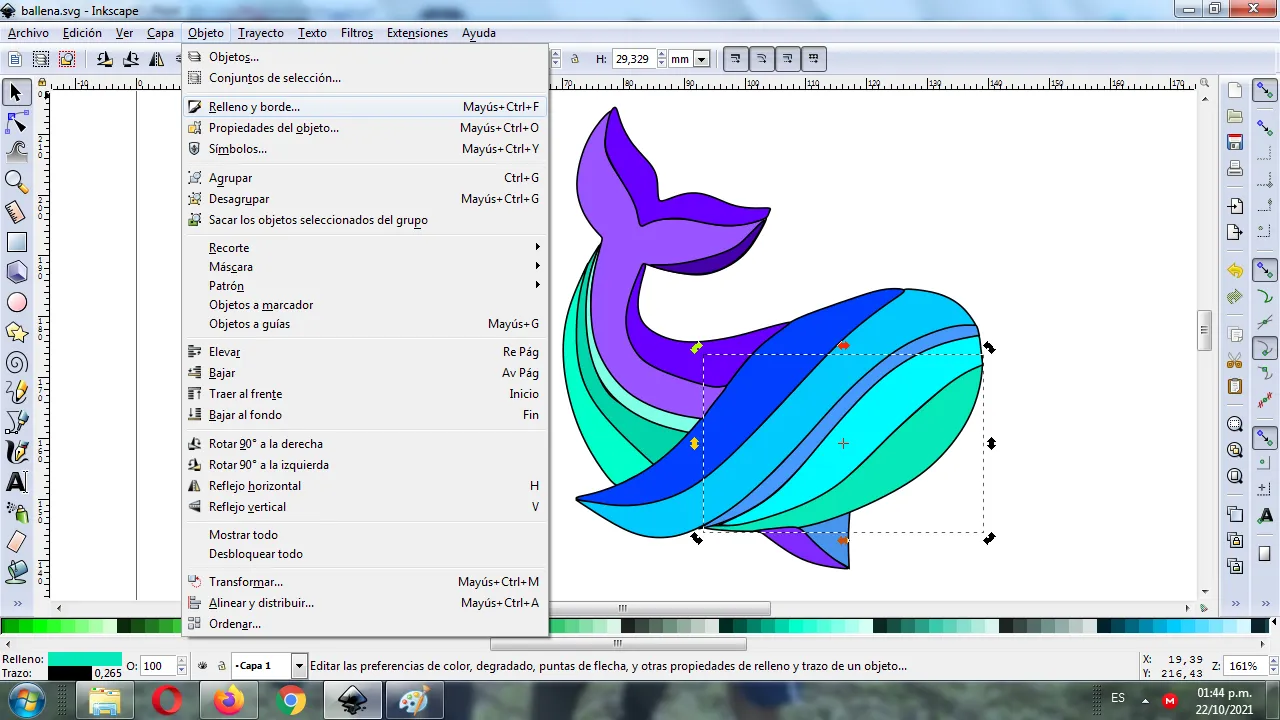1280x720 pixels.
Task: Choose Agrupar from Objeto menu
Action: (365, 178)
